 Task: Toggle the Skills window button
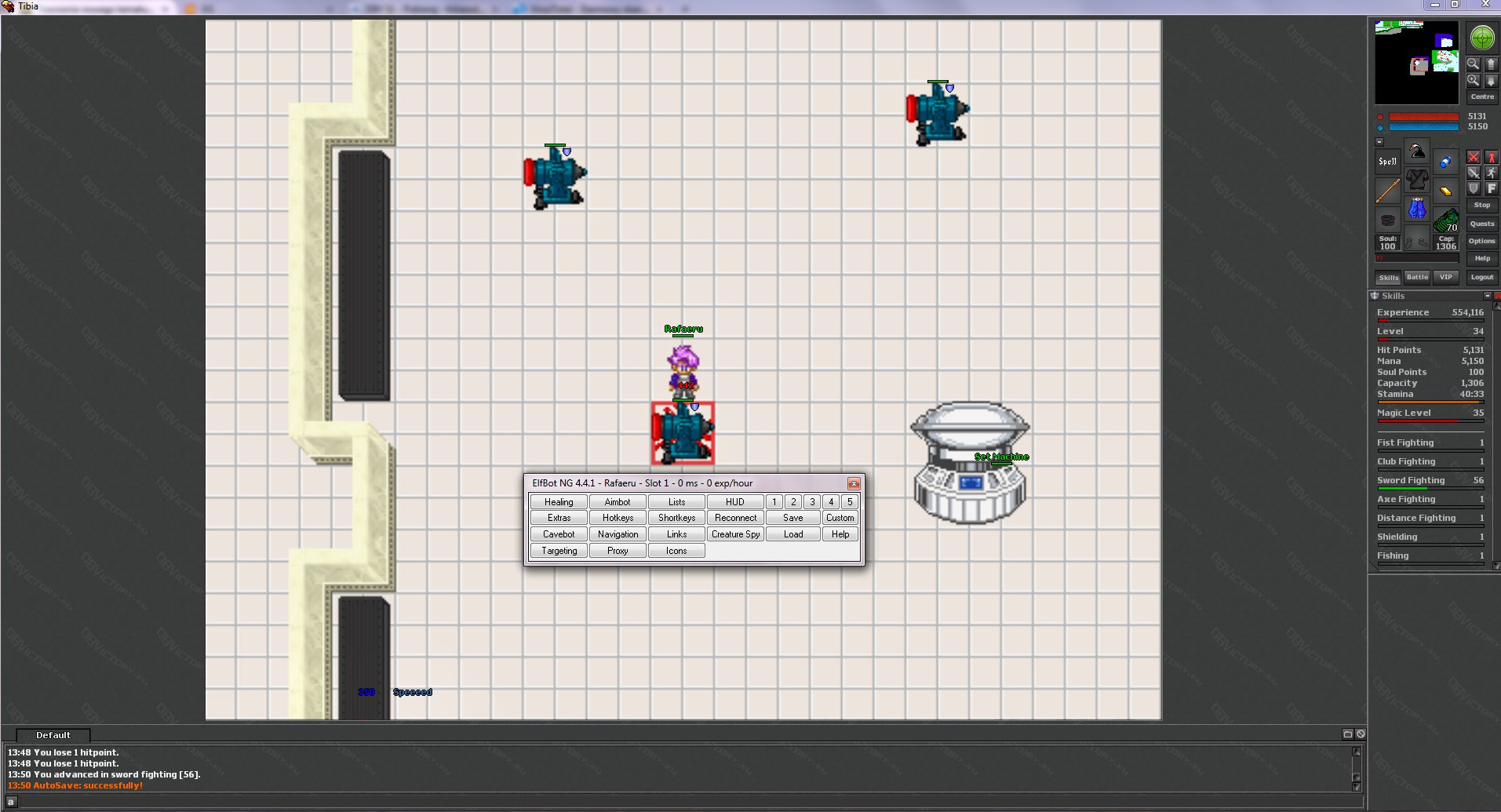pyautogui.click(x=1389, y=278)
